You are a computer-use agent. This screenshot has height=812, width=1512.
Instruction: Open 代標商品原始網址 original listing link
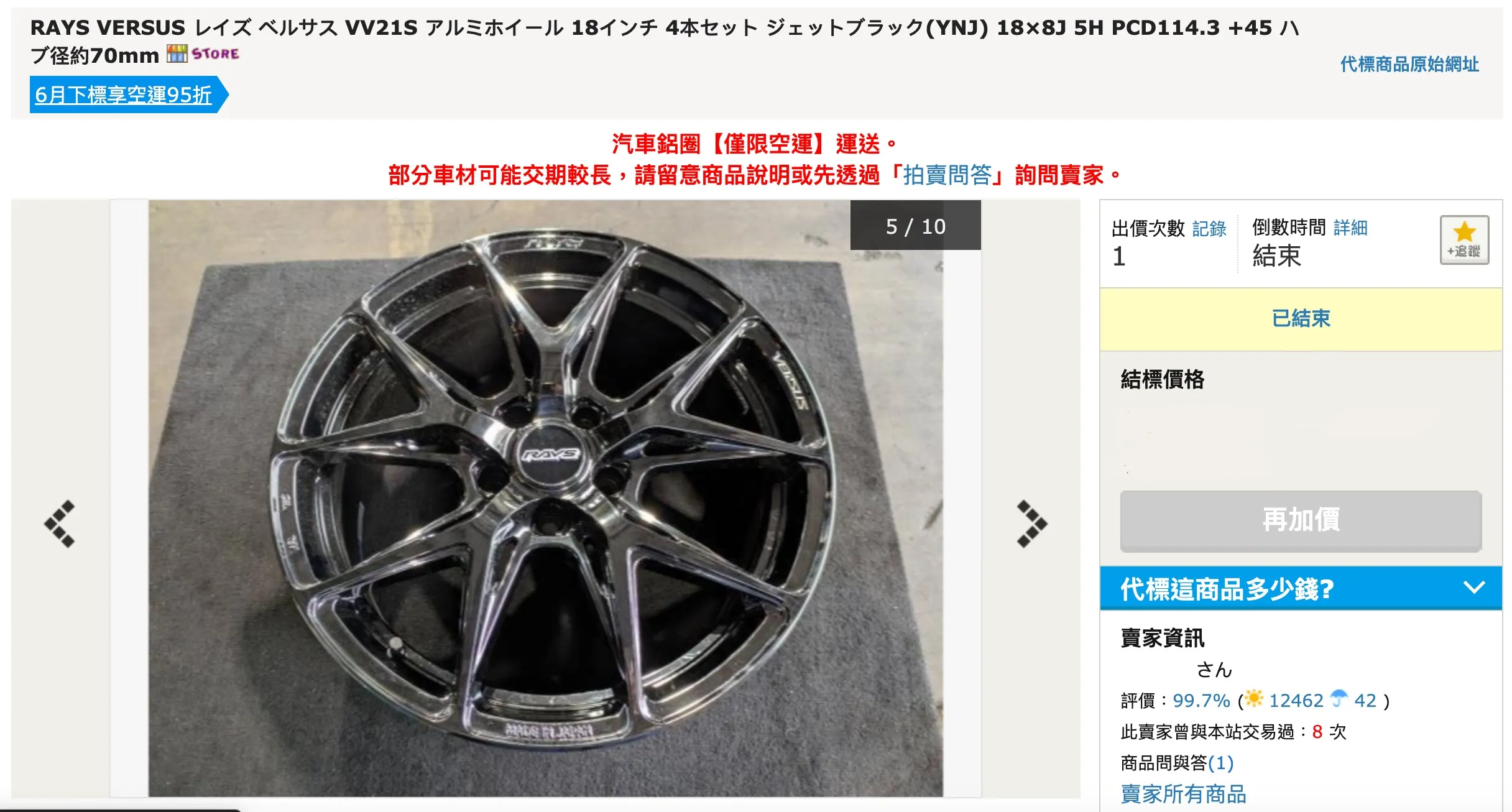(x=1409, y=64)
